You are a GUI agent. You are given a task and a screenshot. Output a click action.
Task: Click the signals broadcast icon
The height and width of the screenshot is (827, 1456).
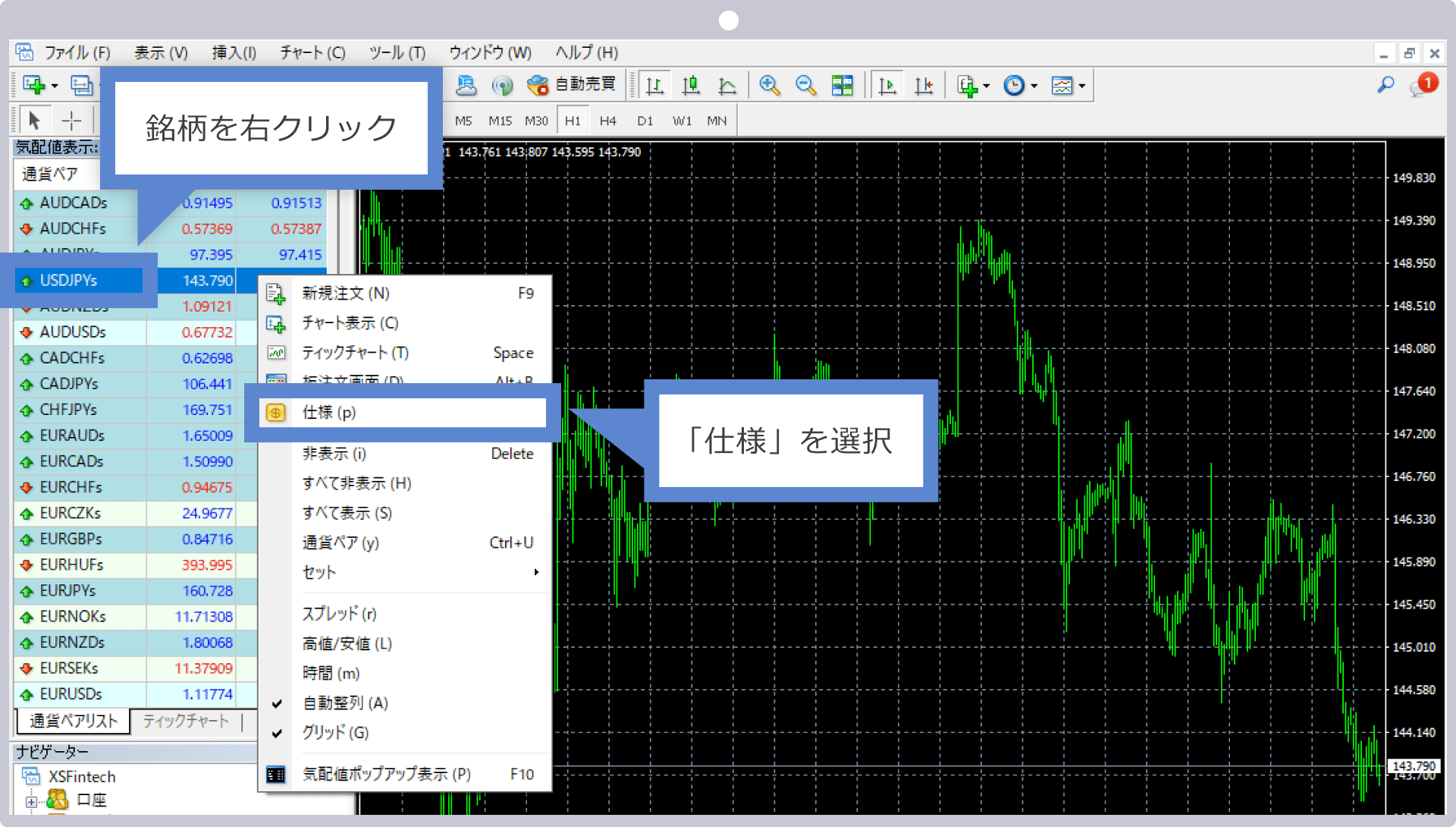pyautogui.click(x=502, y=85)
